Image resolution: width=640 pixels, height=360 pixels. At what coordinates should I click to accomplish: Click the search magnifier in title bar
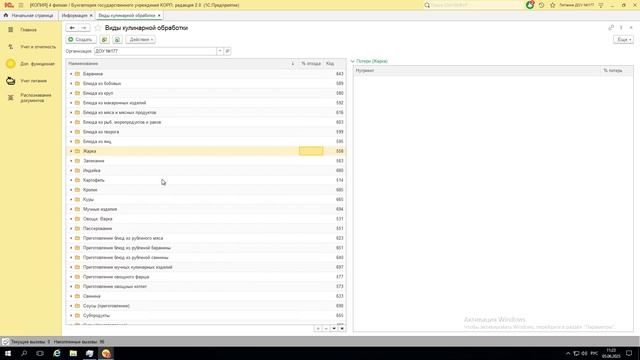click(427, 5)
